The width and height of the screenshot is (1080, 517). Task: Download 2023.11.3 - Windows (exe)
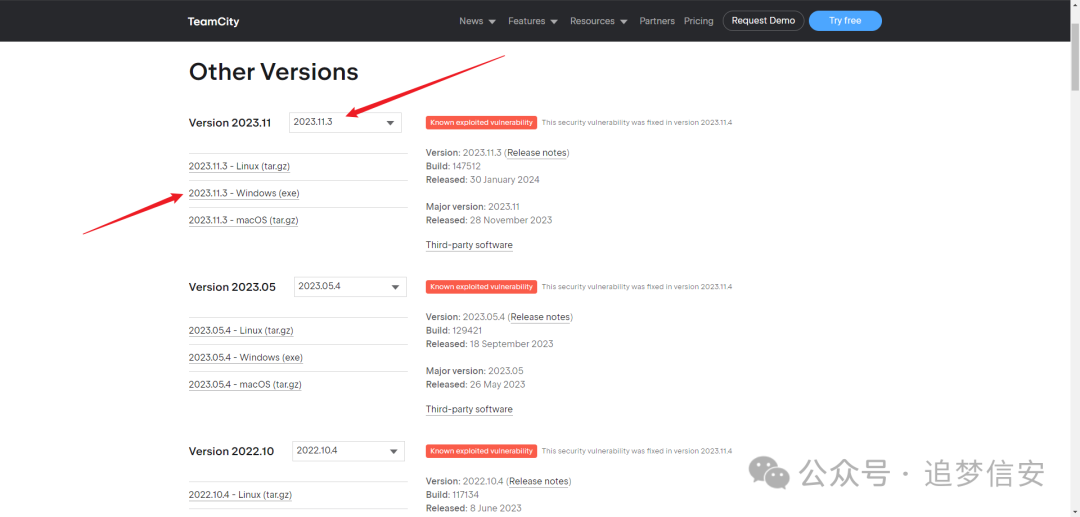(244, 193)
